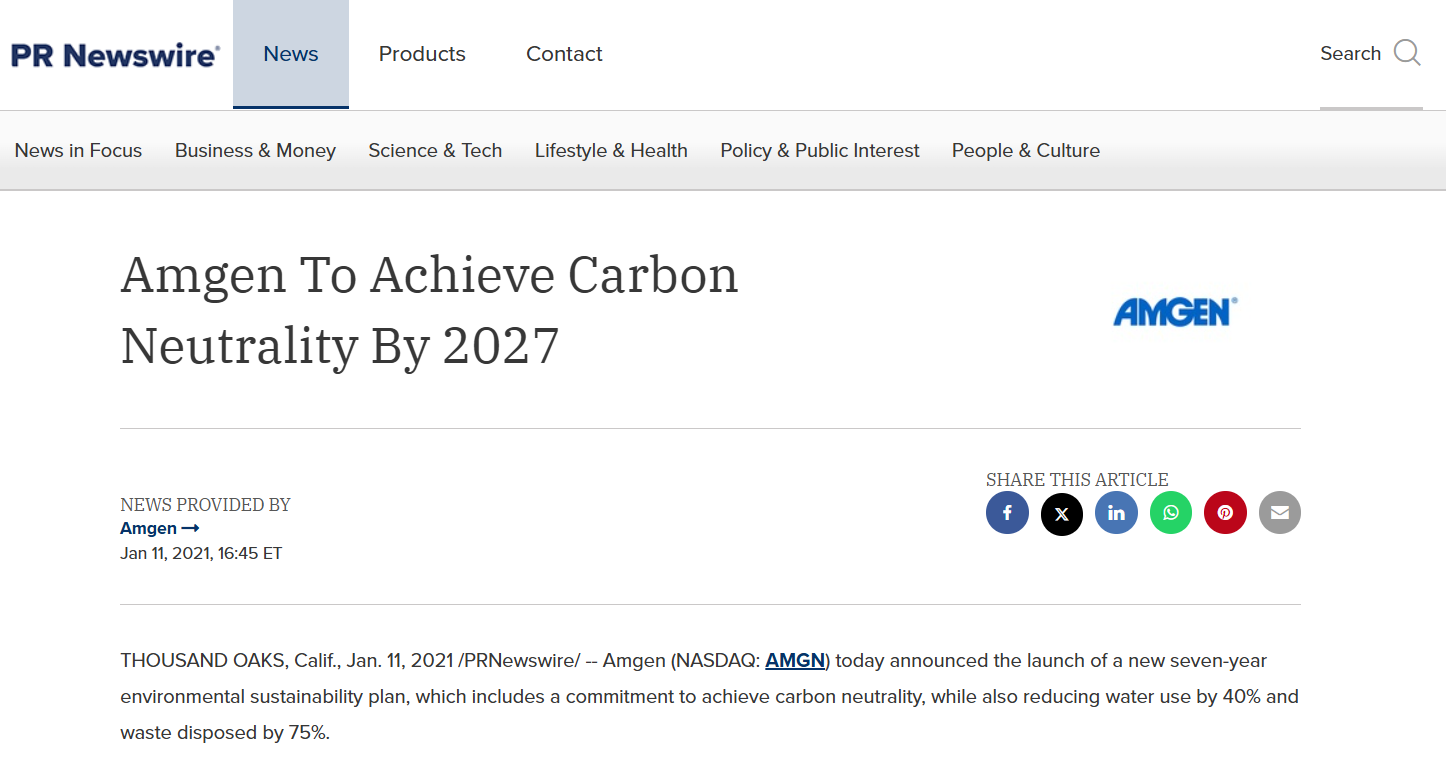Screen dimensions: 1446x771
Task: Open the Products menu
Action: tap(422, 54)
